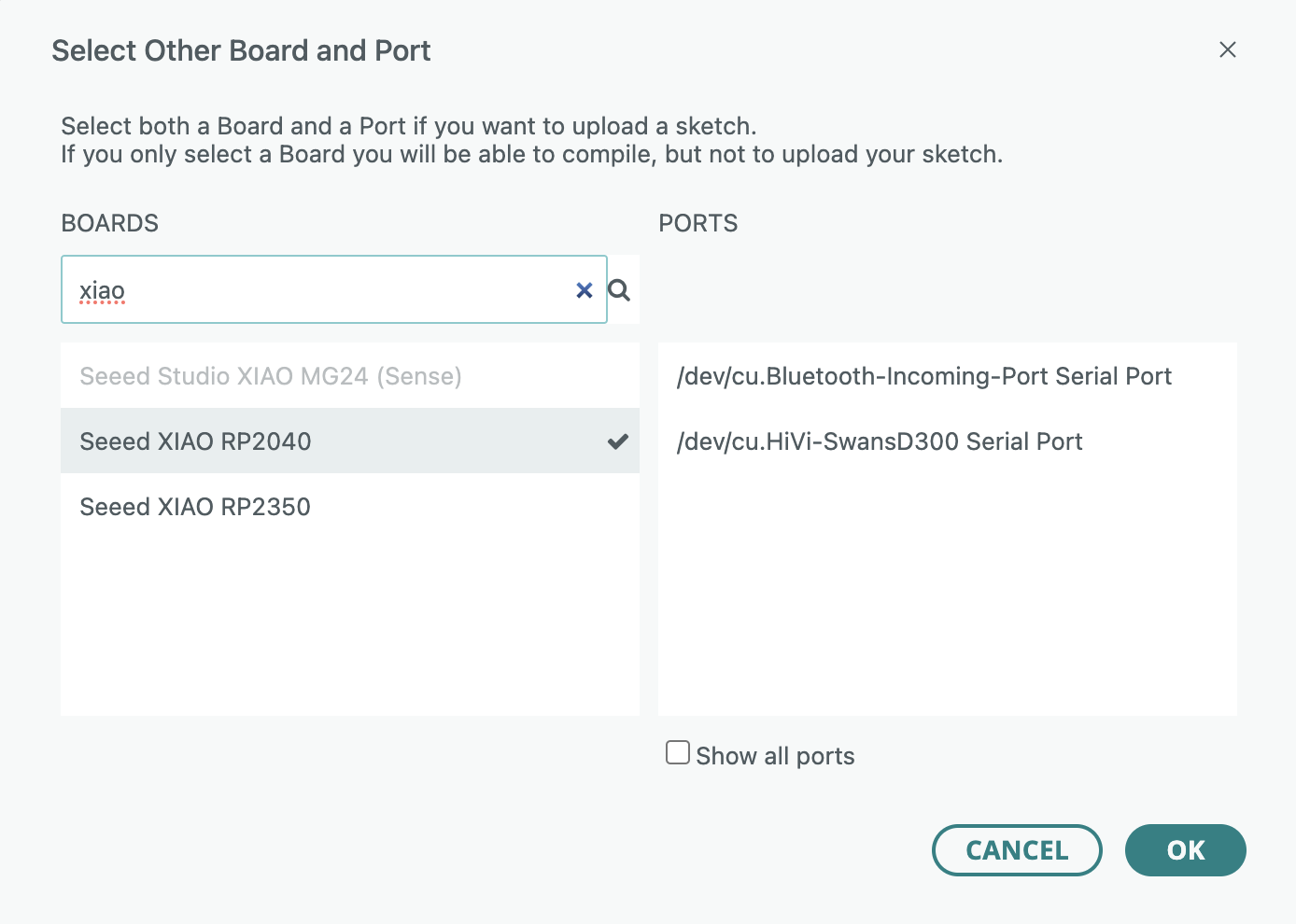
Task: Click the dialog title Select Other Board and Port
Action: 242,50
